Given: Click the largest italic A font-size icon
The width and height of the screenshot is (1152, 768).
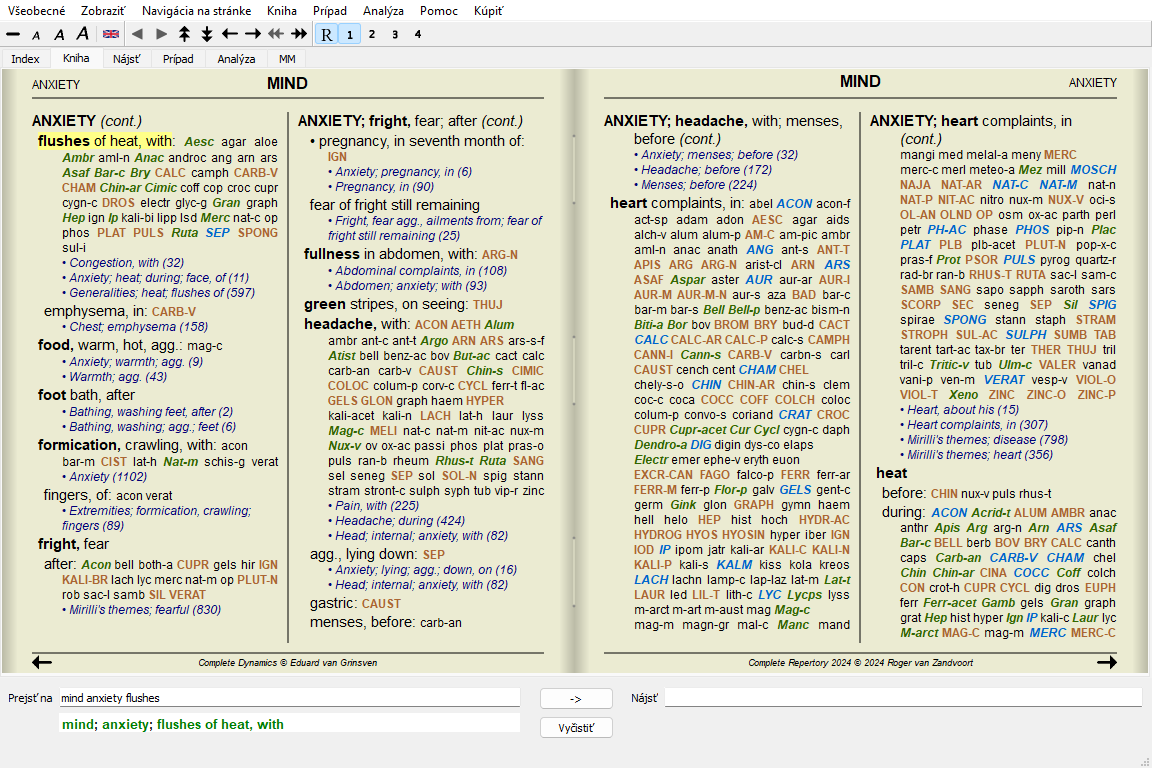Looking at the screenshot, I should pyautogui.click(x=83, y=34).
